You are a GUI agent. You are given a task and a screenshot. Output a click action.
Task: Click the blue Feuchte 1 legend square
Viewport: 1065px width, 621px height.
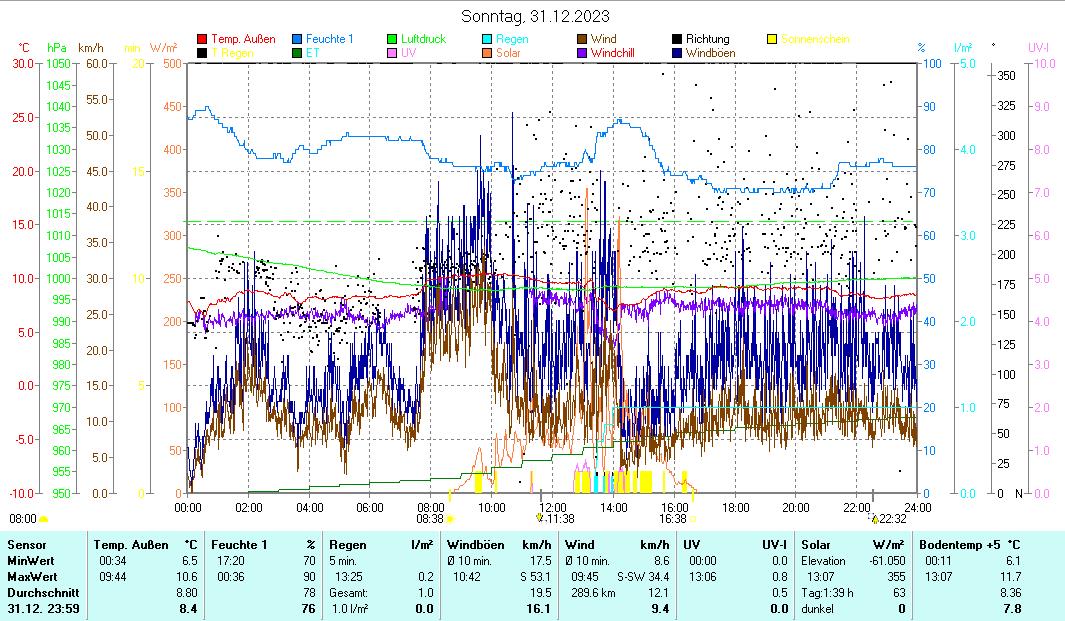[297, 39]
